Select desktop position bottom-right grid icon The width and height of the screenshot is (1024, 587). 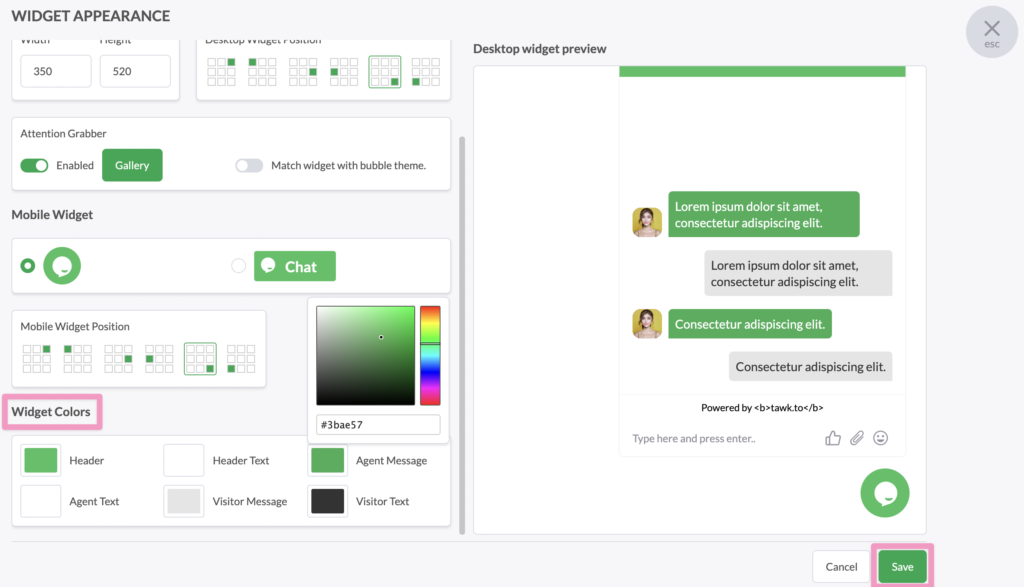[x=385, y=72]
